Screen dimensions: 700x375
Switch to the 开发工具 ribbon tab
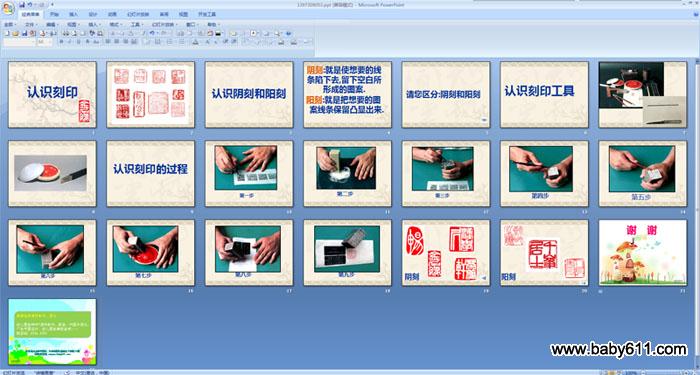click(x=207, y=14)
